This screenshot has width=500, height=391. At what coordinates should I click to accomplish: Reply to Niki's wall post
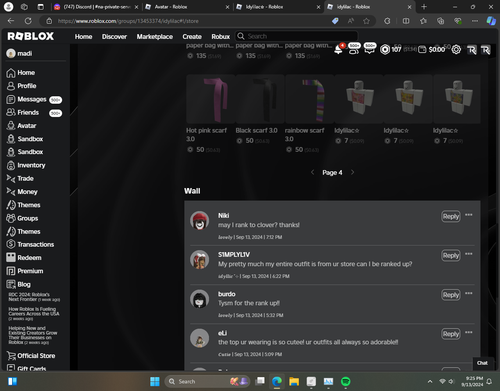[451, 216]
